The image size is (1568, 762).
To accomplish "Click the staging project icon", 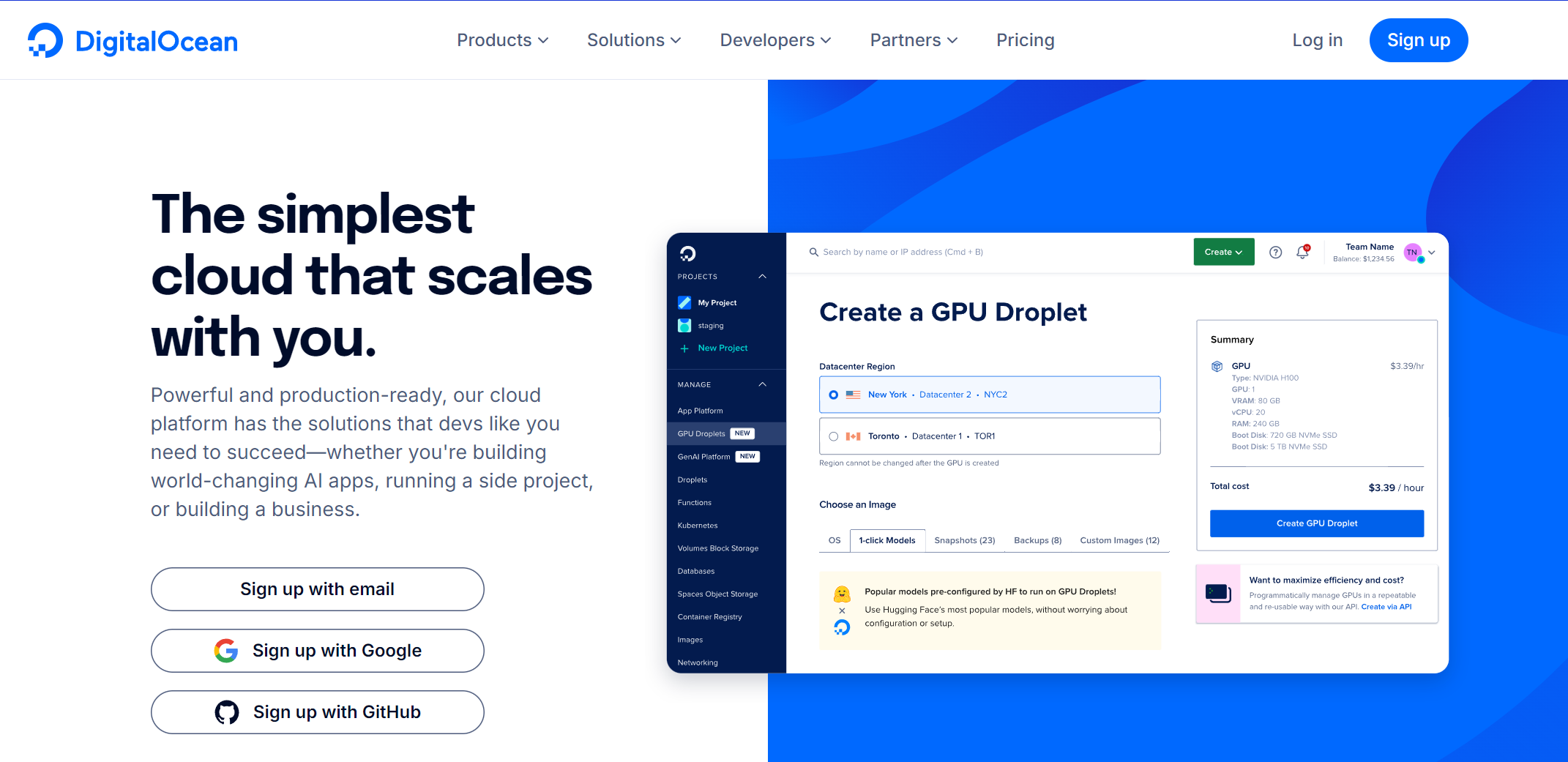I will (684, 326).
